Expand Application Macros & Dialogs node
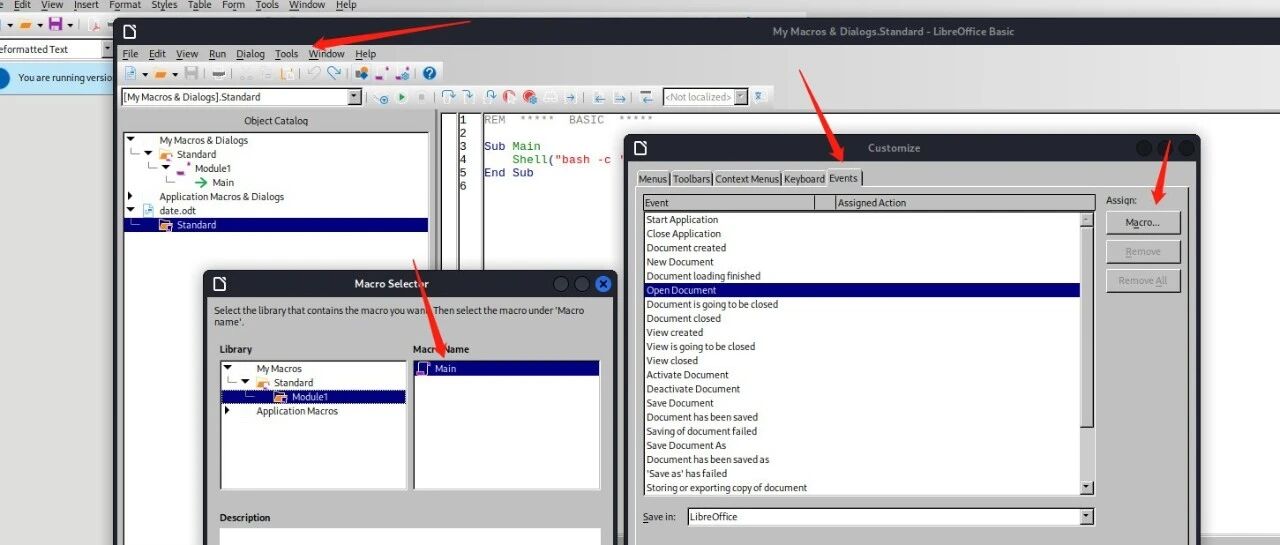Viewport: 1280px width, 545px height. (130, 197)
